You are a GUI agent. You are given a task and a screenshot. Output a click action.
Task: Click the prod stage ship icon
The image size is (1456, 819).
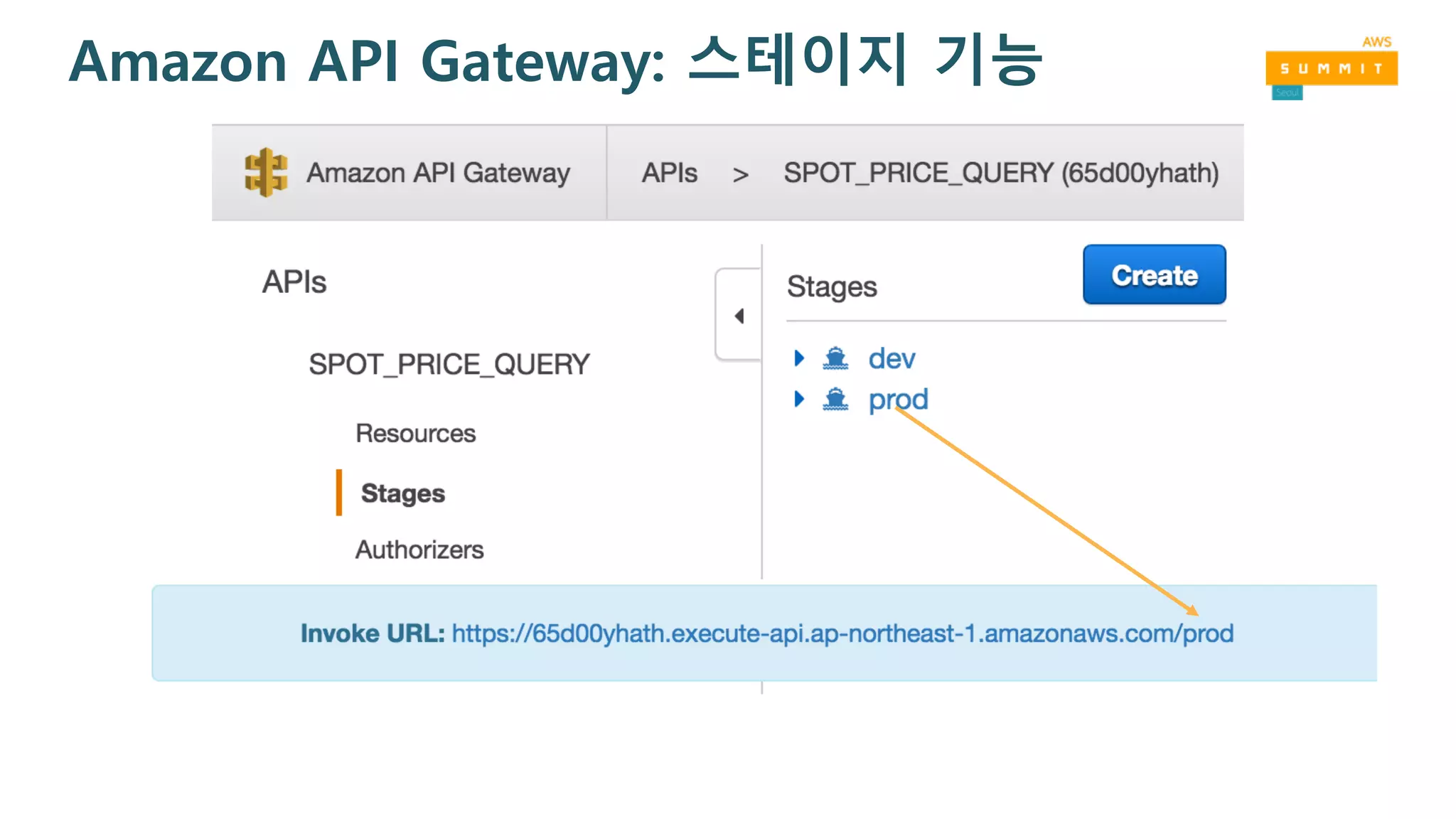click(x=835, y=400)
